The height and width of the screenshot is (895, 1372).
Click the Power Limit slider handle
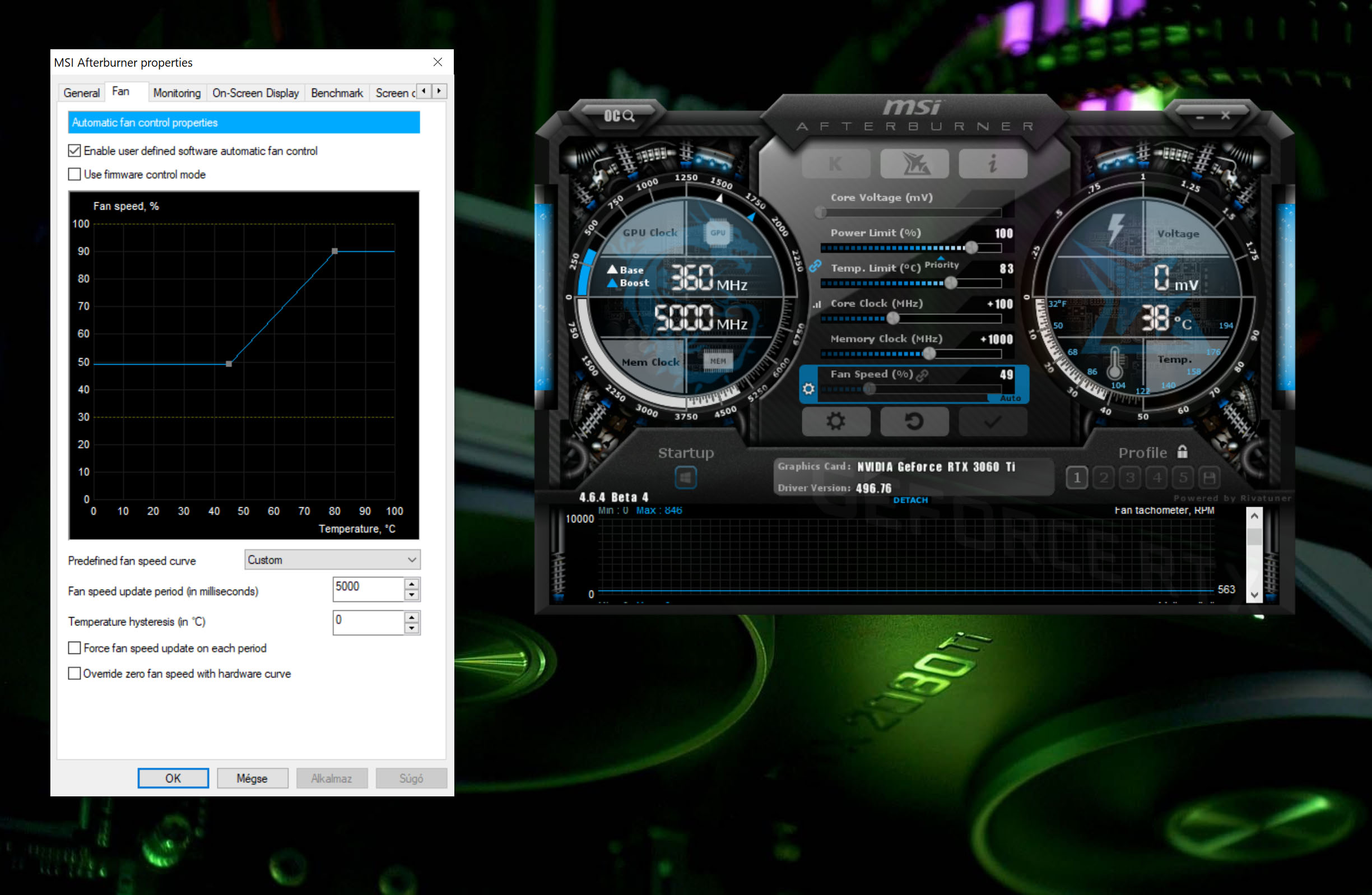click(x=971, y=248)
